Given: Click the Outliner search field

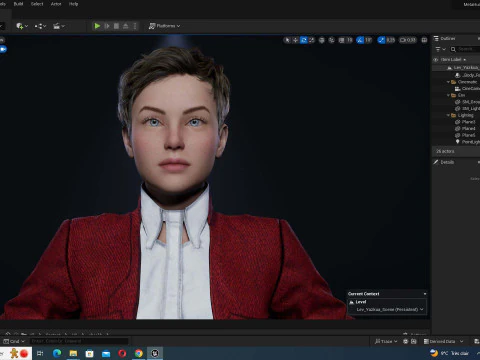Looking at the screenshot, I should pos(465,49).
